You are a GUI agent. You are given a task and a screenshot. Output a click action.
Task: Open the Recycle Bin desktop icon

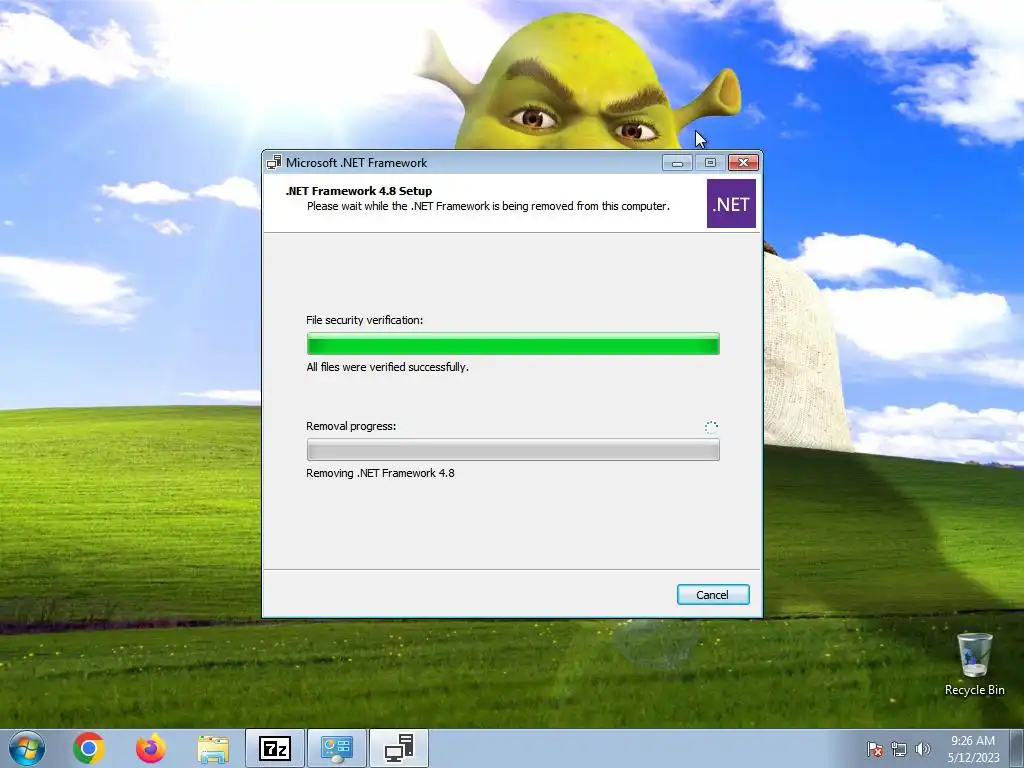tap(974, 664)
